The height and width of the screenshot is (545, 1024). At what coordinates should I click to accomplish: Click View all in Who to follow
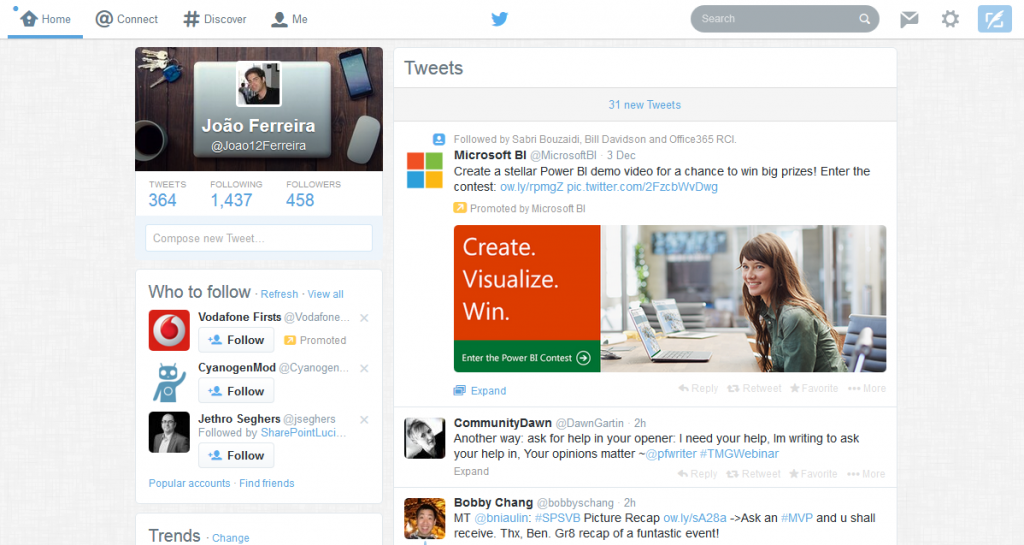[325, 294]
